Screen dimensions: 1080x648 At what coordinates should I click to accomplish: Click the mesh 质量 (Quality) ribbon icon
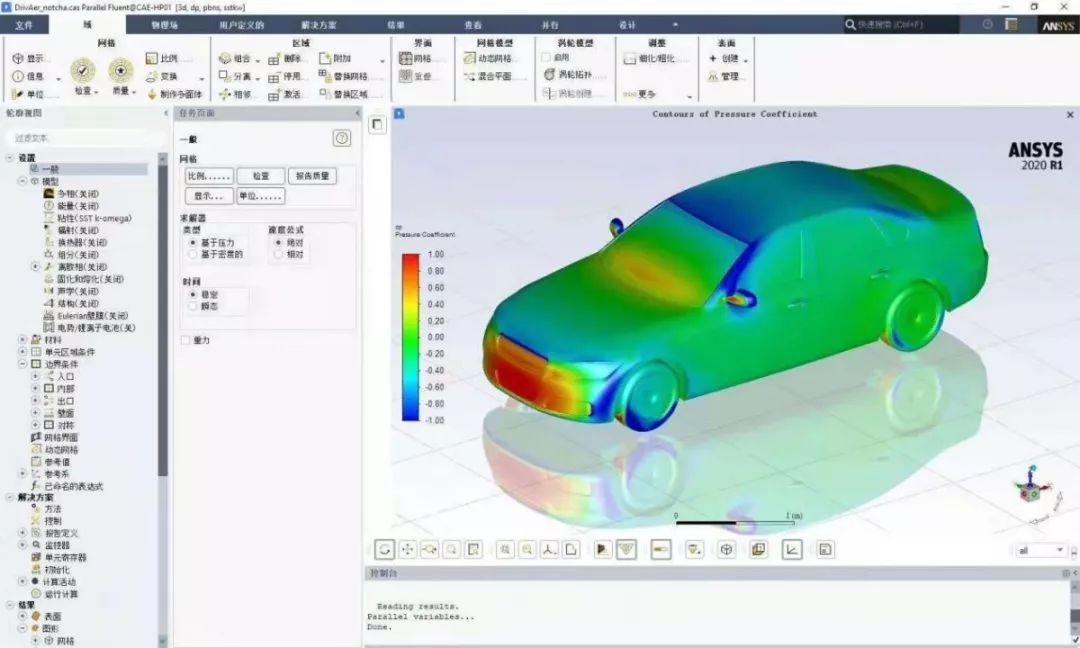point(121,71)
